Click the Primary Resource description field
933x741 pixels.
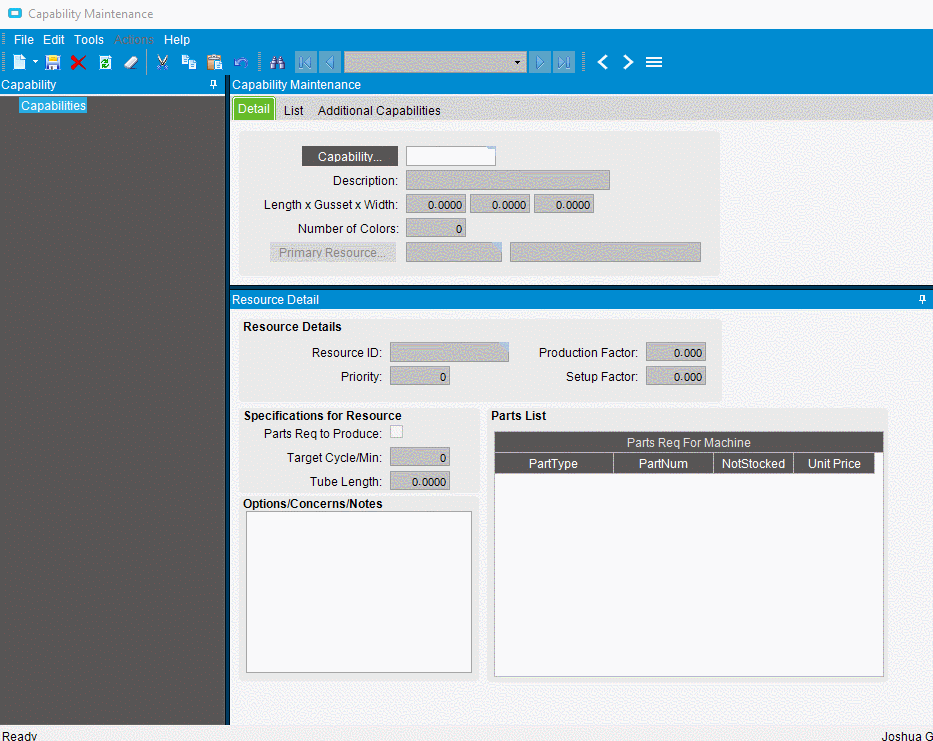coord(605,252)
